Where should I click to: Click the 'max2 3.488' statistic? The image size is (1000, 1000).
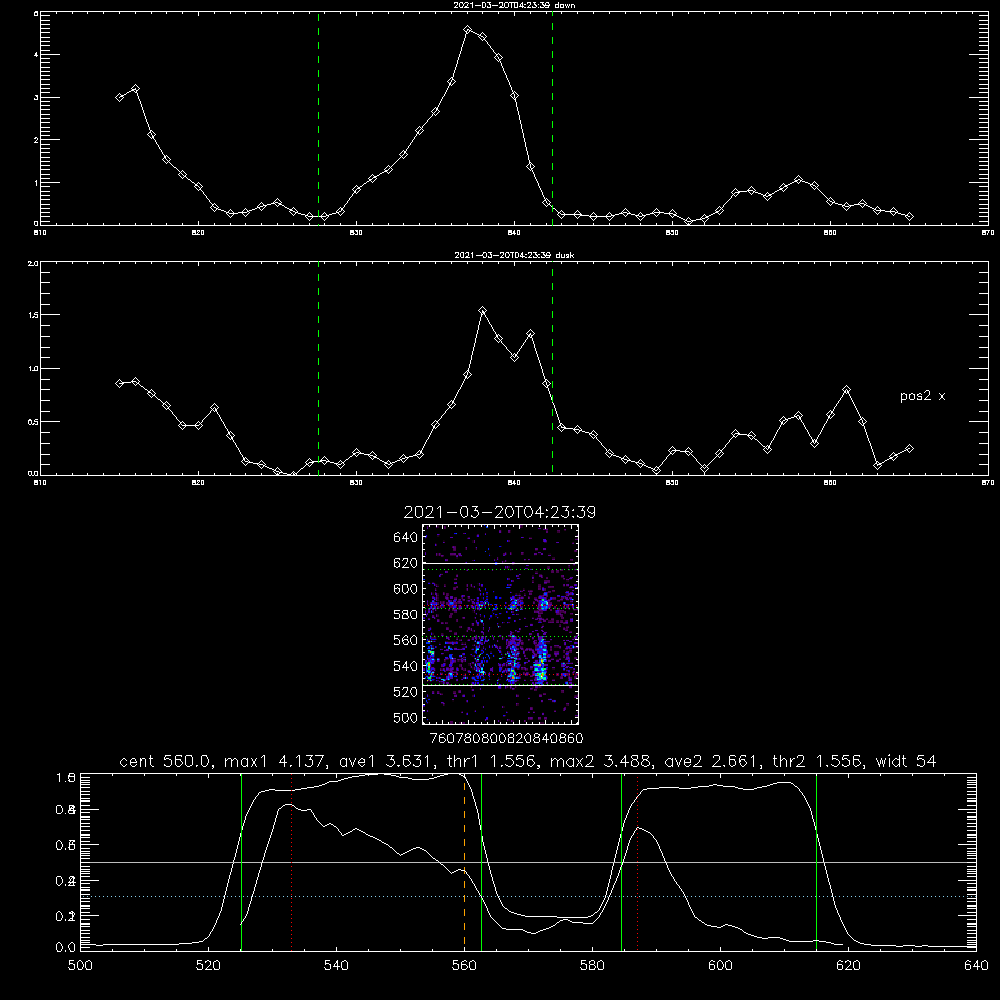tap(601, 761)
